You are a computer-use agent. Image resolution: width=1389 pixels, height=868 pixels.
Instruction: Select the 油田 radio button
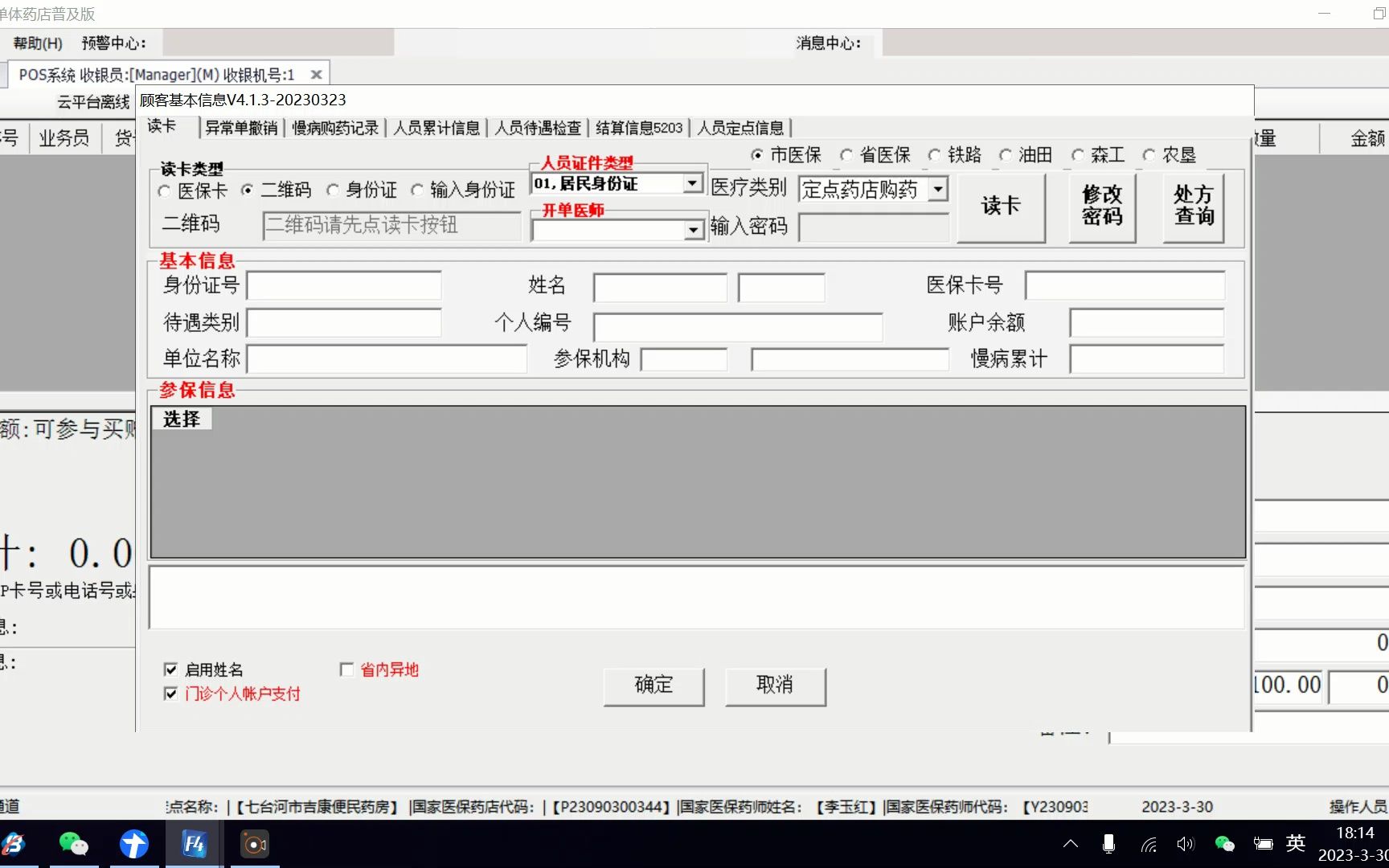pyautogui.click(x=1006, y=155)
